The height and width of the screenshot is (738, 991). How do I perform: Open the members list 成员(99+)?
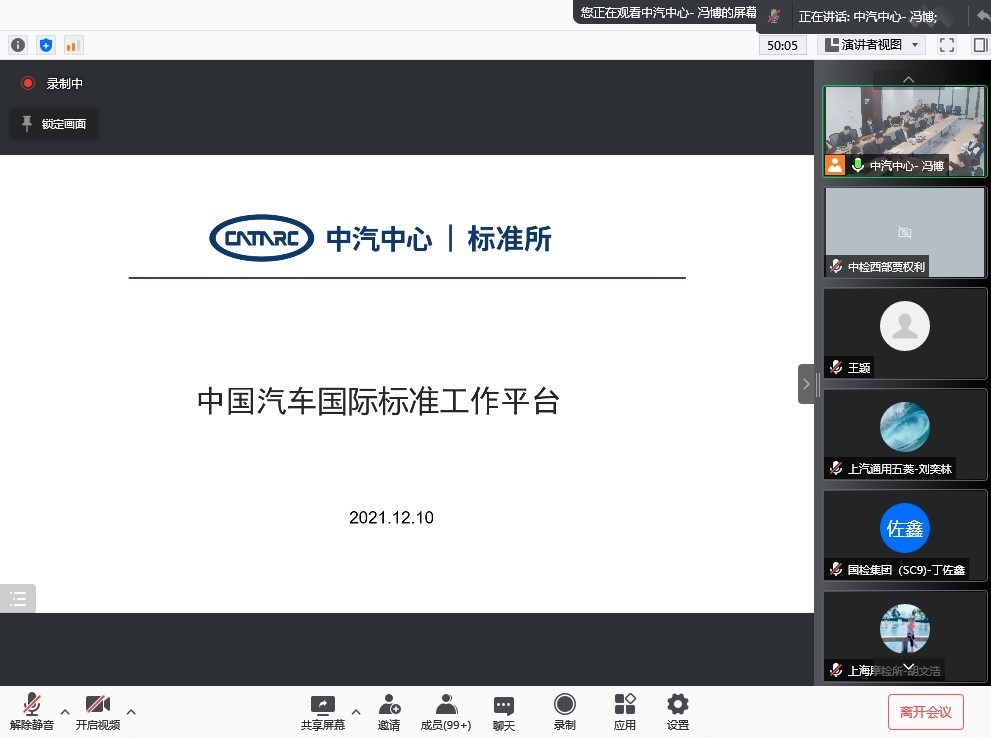tap(446, 711)
